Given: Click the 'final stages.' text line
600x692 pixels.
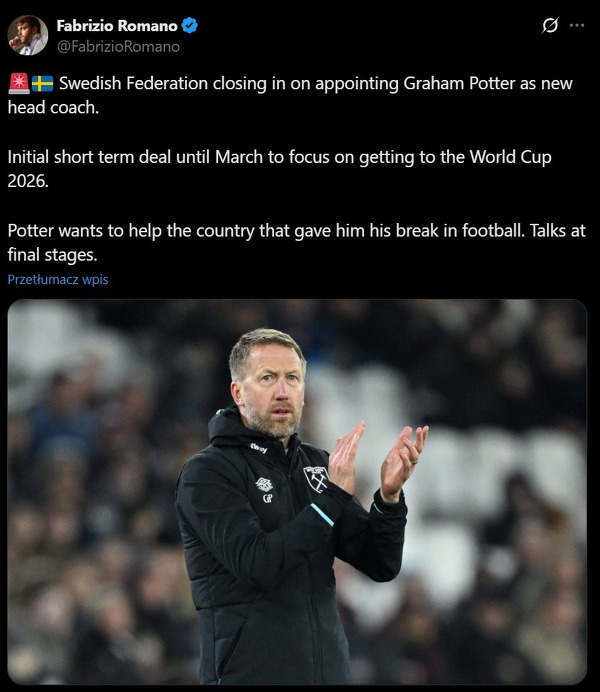Looking at the screenshot, I should 52,255.
